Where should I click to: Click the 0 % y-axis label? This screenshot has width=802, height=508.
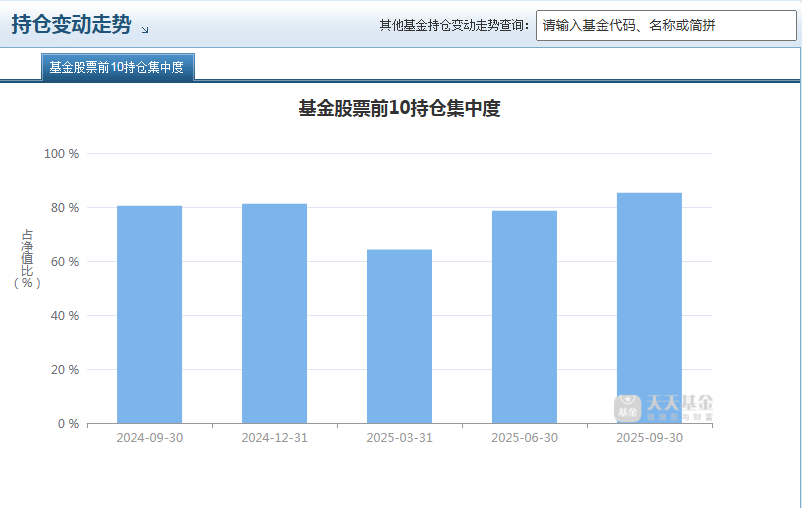(x=68, y=424)
